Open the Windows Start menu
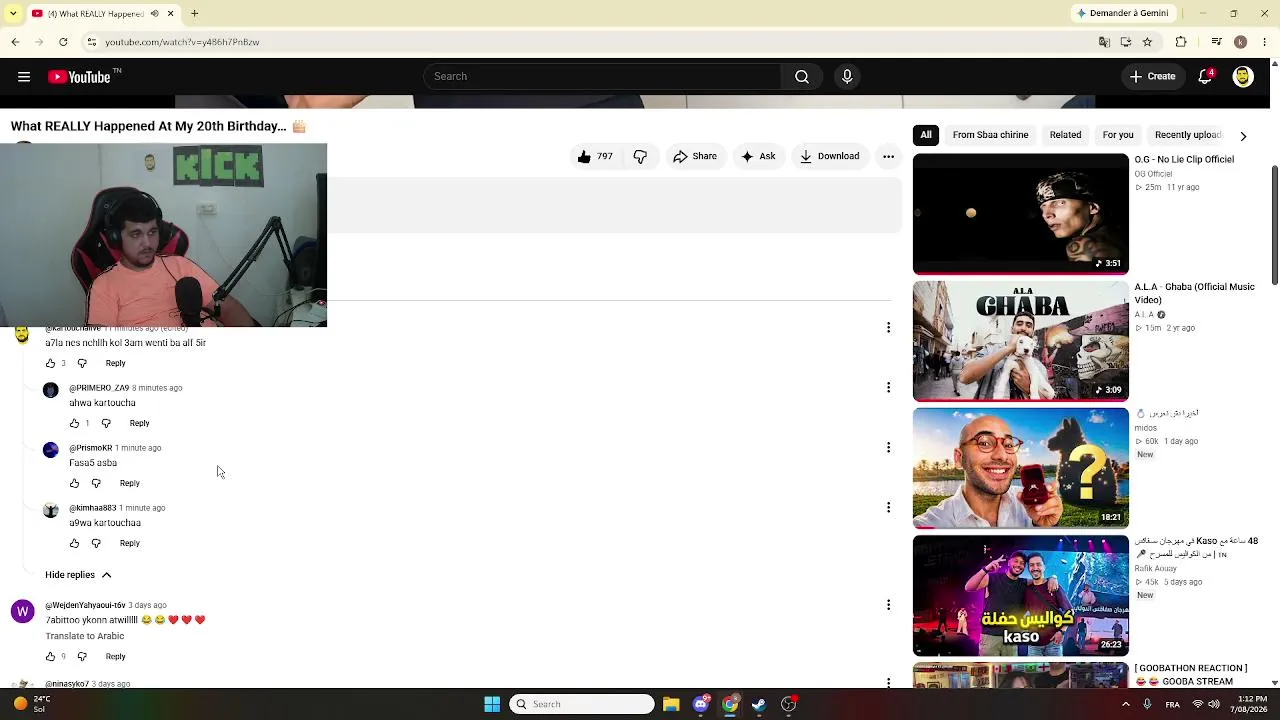Image resolution: width=1280 pixels, height=720 pixels. point(492,704)
